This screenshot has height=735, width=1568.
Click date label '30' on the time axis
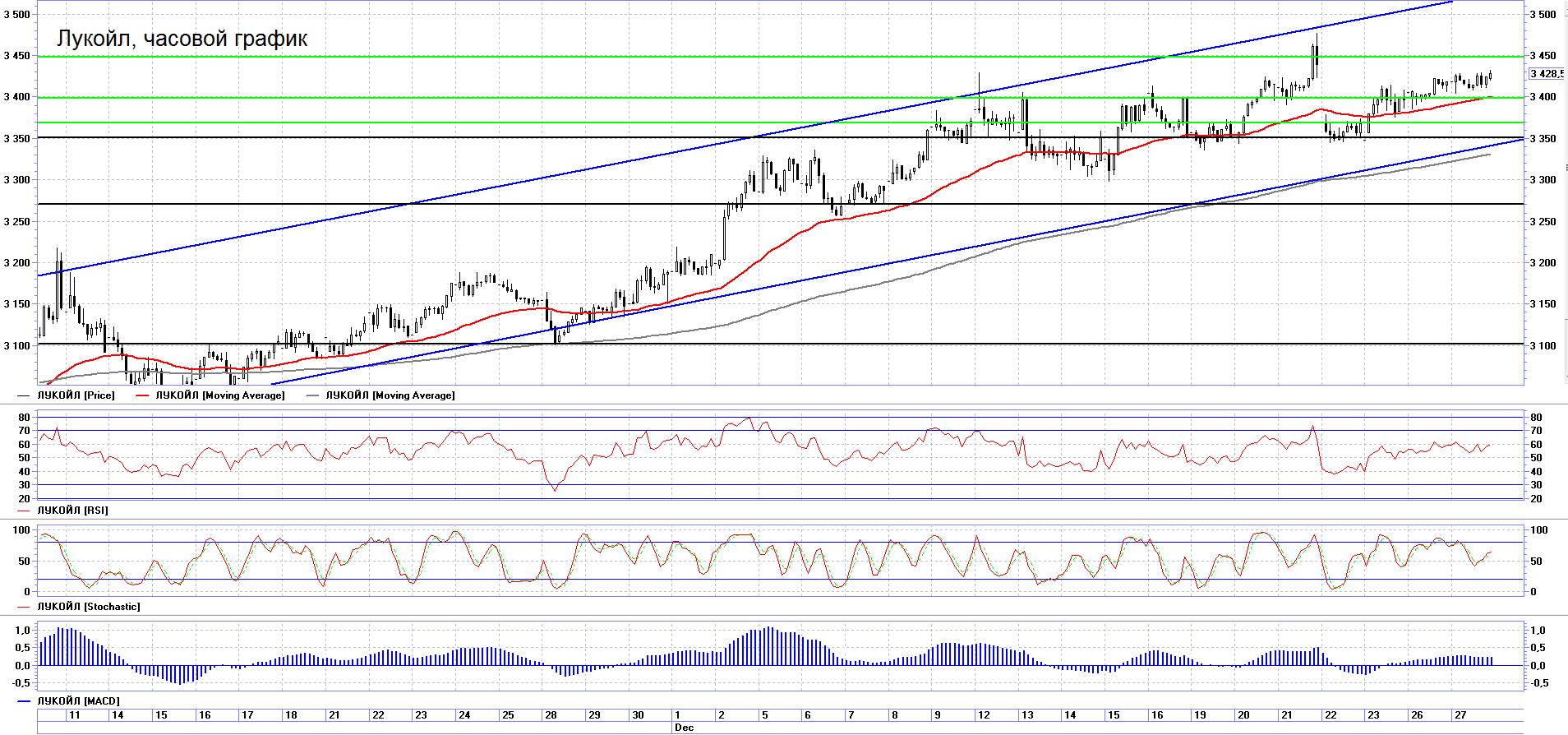click(638, 715)
